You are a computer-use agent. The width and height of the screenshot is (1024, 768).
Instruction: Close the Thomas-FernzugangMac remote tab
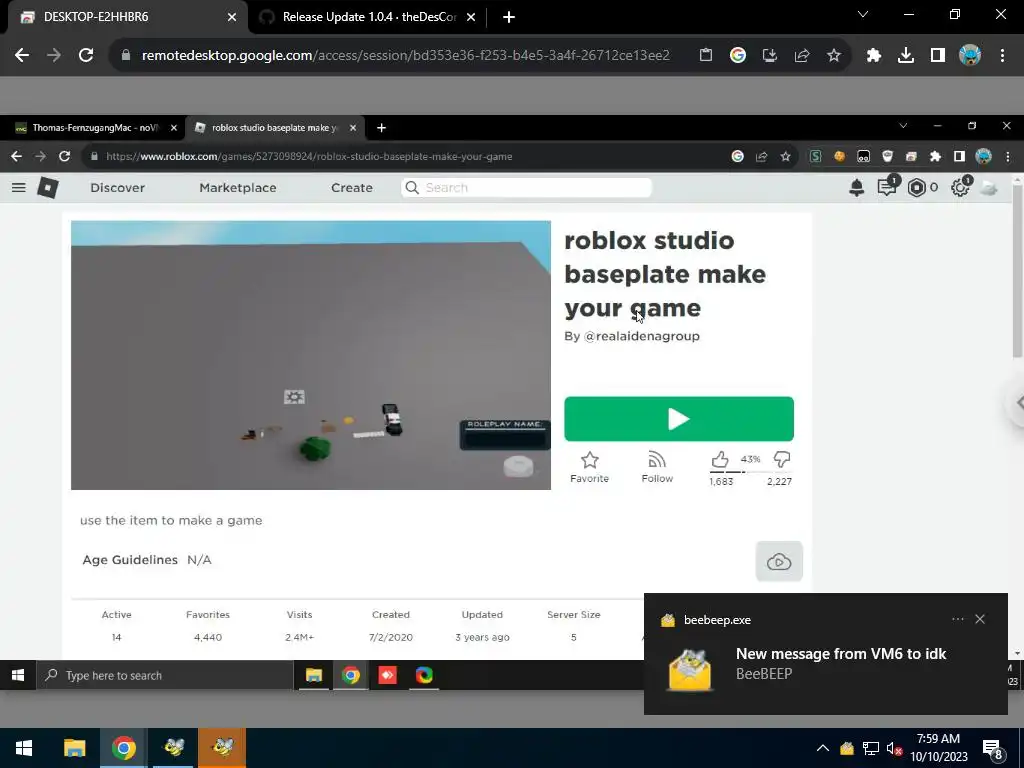(174, 128)
